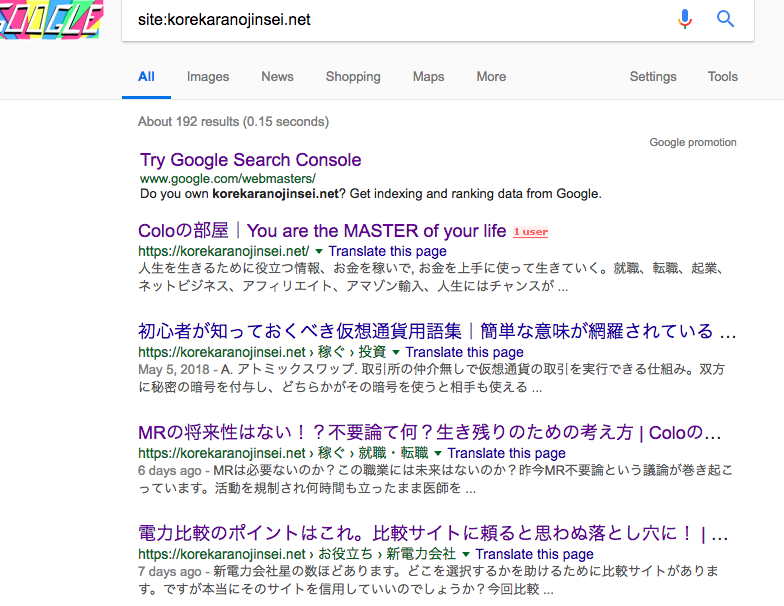The height and width of the screenshot is (606, 784).
Task: Expand dropdown arrow beside 新電力会社 URL
Action: 466,554
